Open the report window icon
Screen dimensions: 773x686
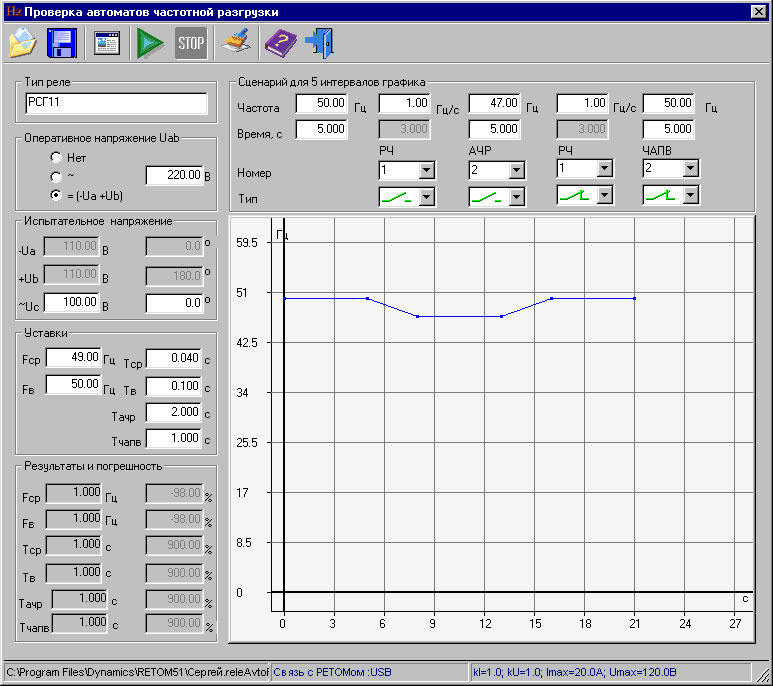click(106, 43)
